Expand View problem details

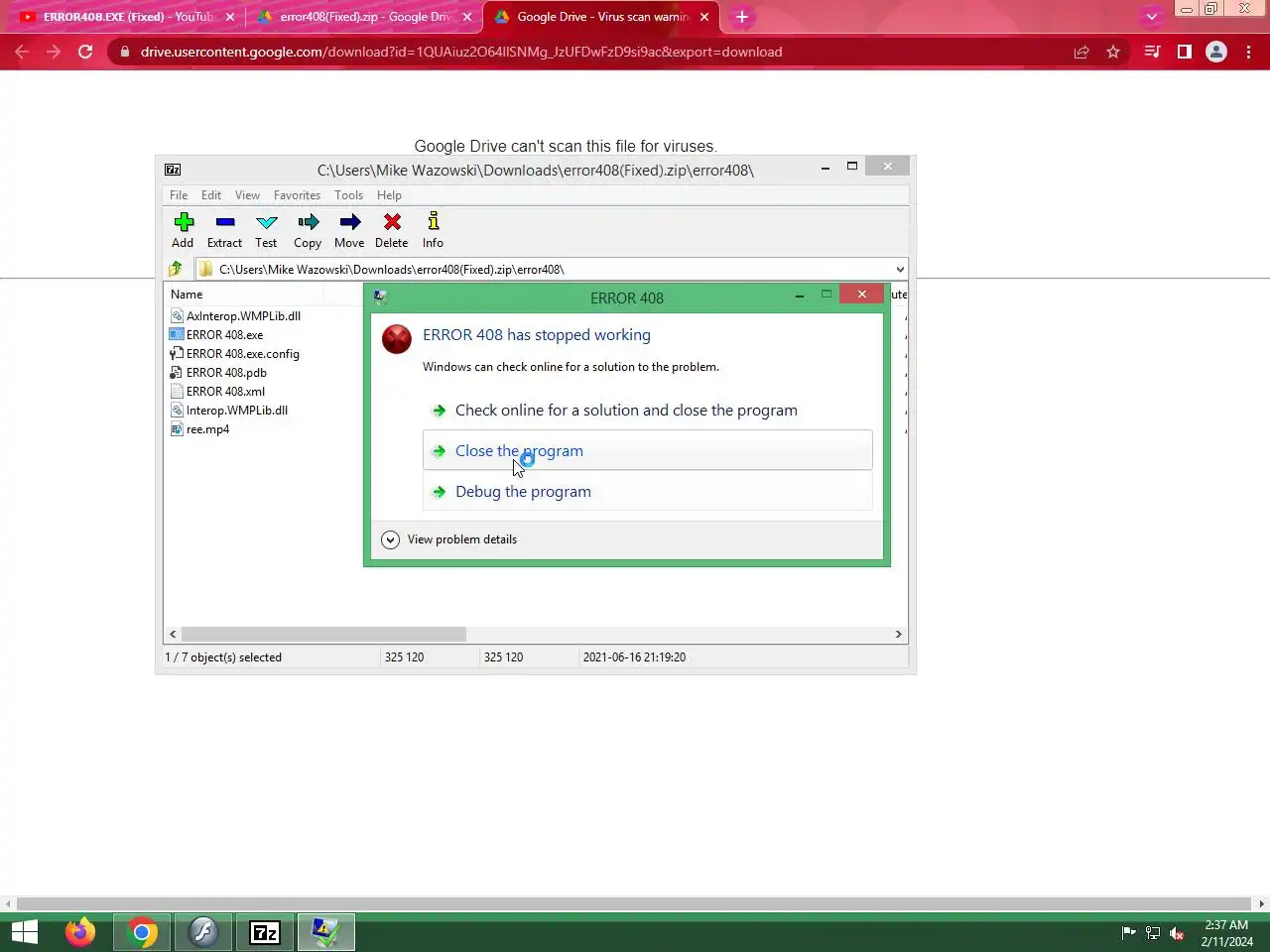click(x=449, y=539)
